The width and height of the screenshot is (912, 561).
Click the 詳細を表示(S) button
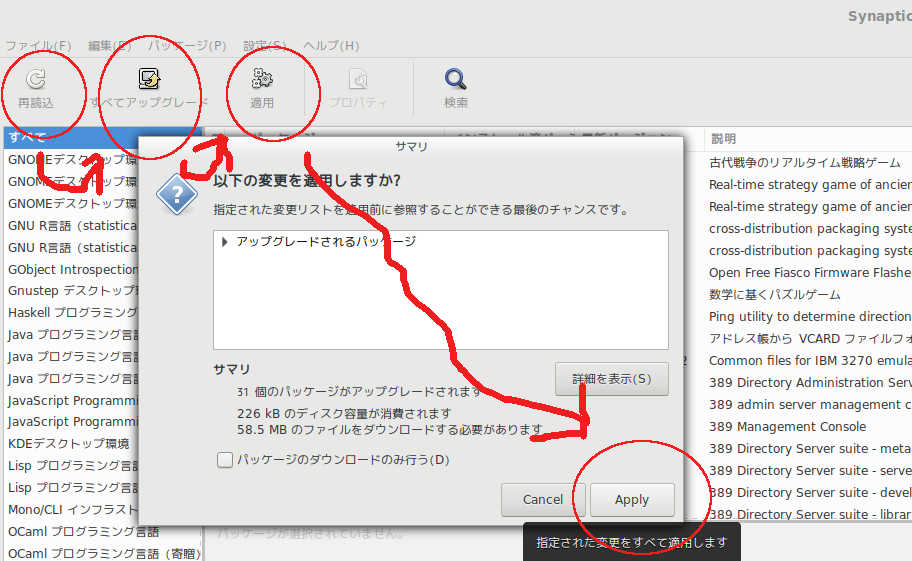pos(611,379)
